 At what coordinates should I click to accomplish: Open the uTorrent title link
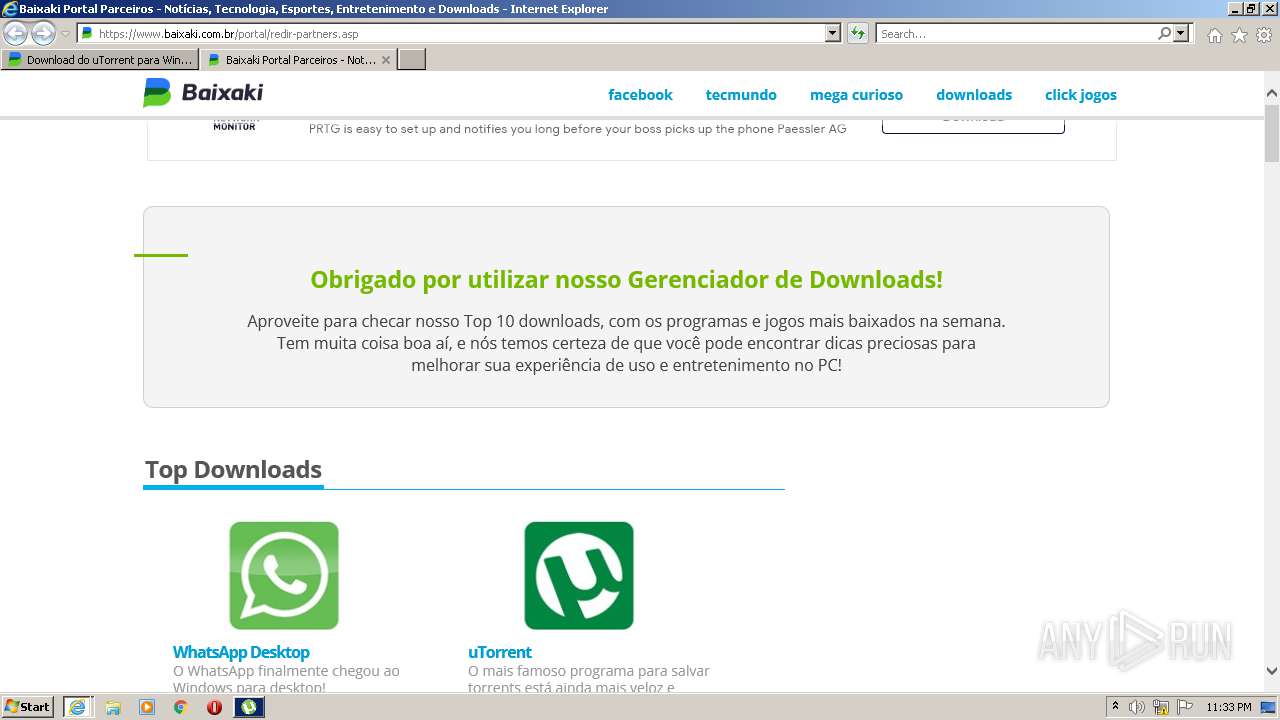click(x=500, y=652)
